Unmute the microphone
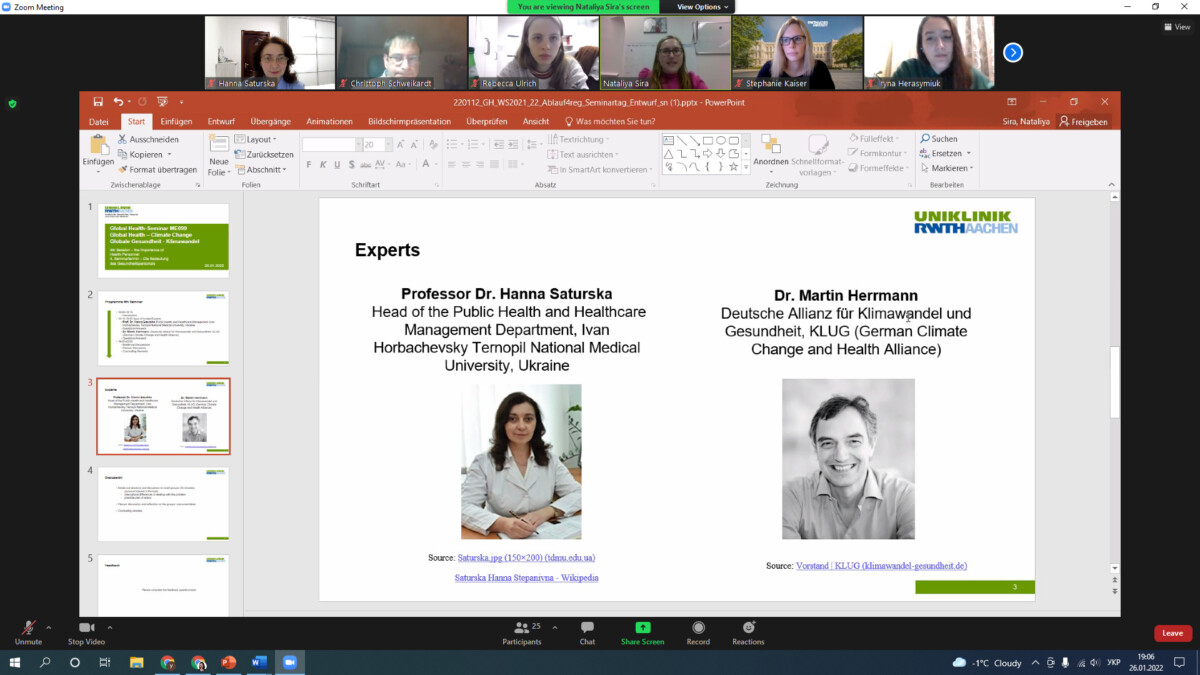 (28, 628)
